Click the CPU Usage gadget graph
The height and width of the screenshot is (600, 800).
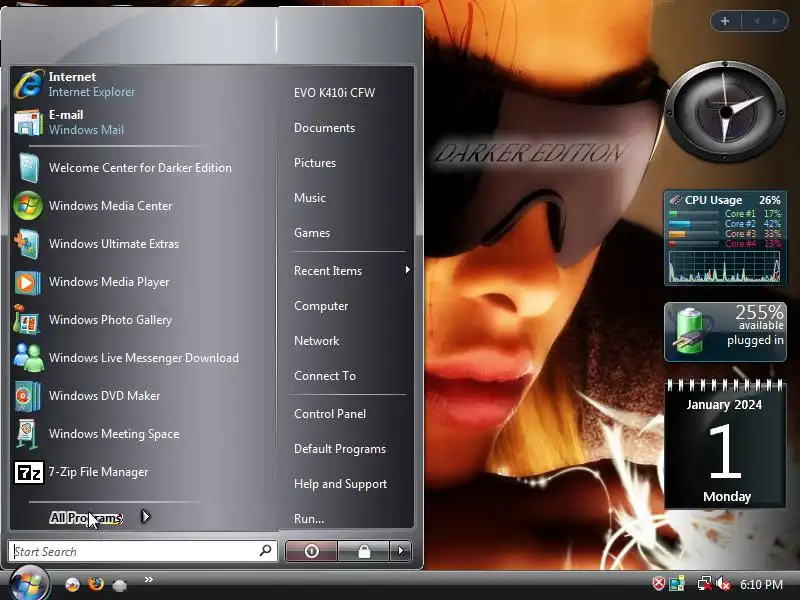725,267
